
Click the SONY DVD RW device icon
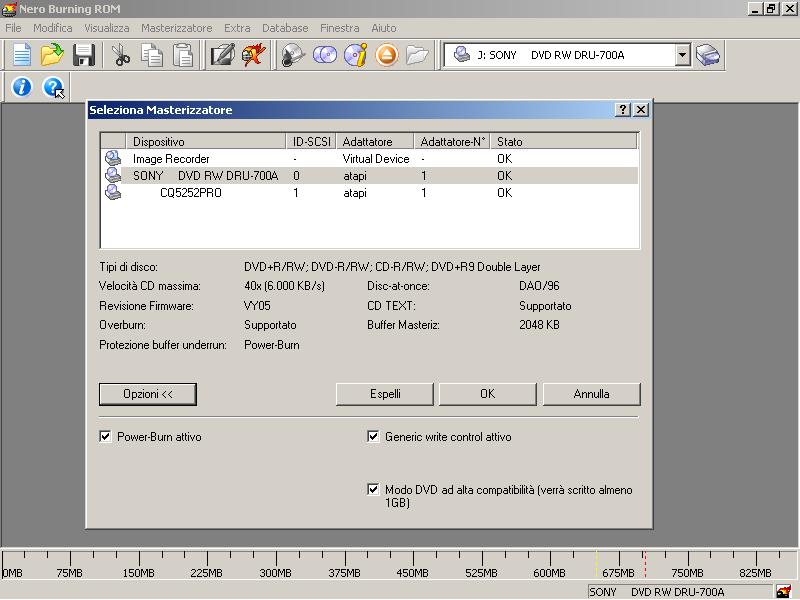pos(113,176)
